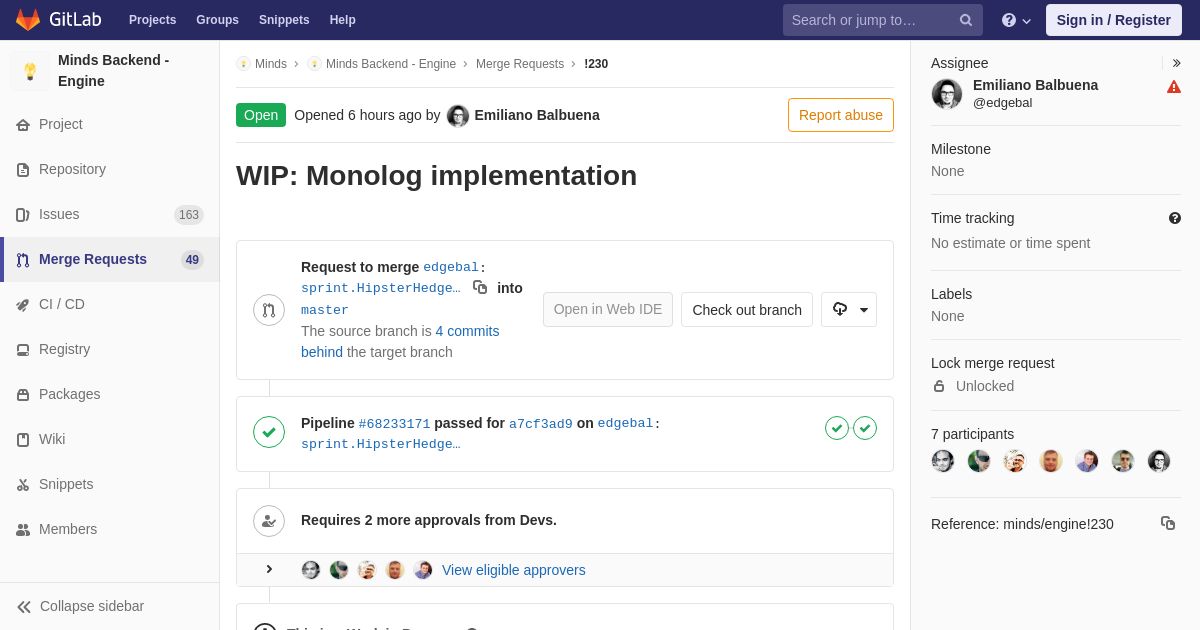Open Time tracking help icon
1200x630 pixels.
click(1175, 218)
